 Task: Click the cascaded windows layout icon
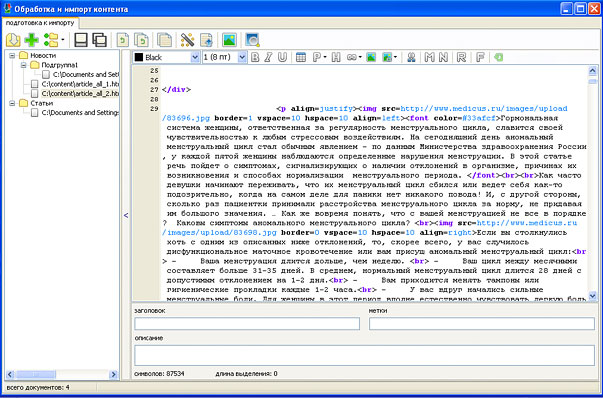click(99, 40)
